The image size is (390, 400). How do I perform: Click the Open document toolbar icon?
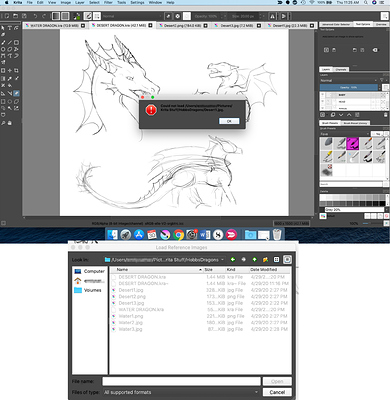(x=15, y=16)
